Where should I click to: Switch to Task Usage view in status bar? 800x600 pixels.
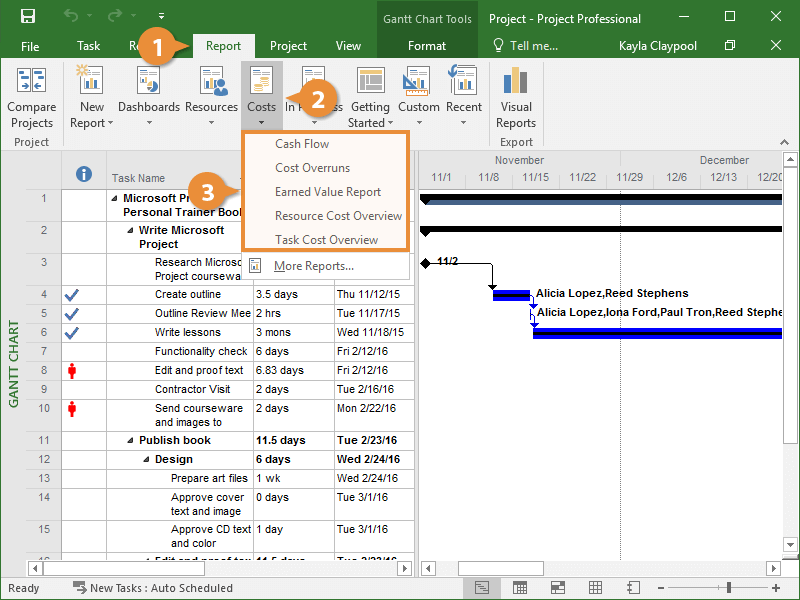[520, 588]
